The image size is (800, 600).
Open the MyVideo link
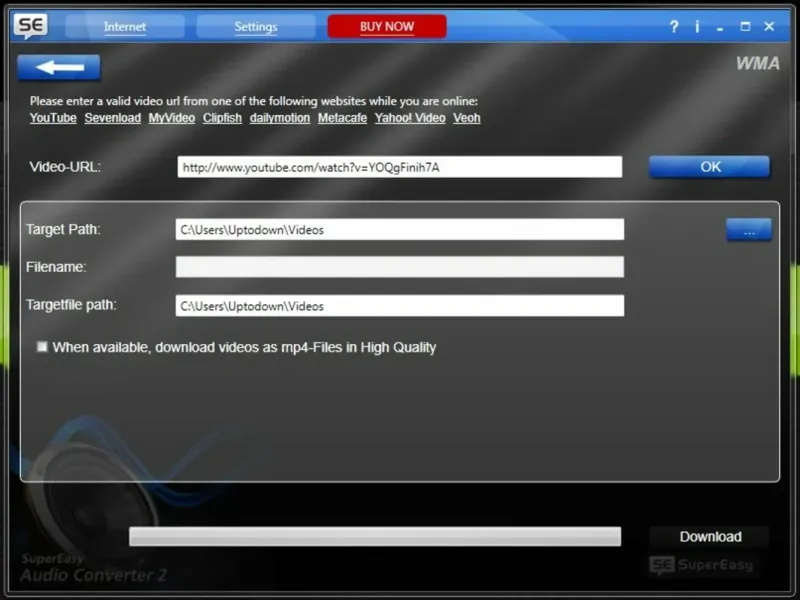[172, 118]
